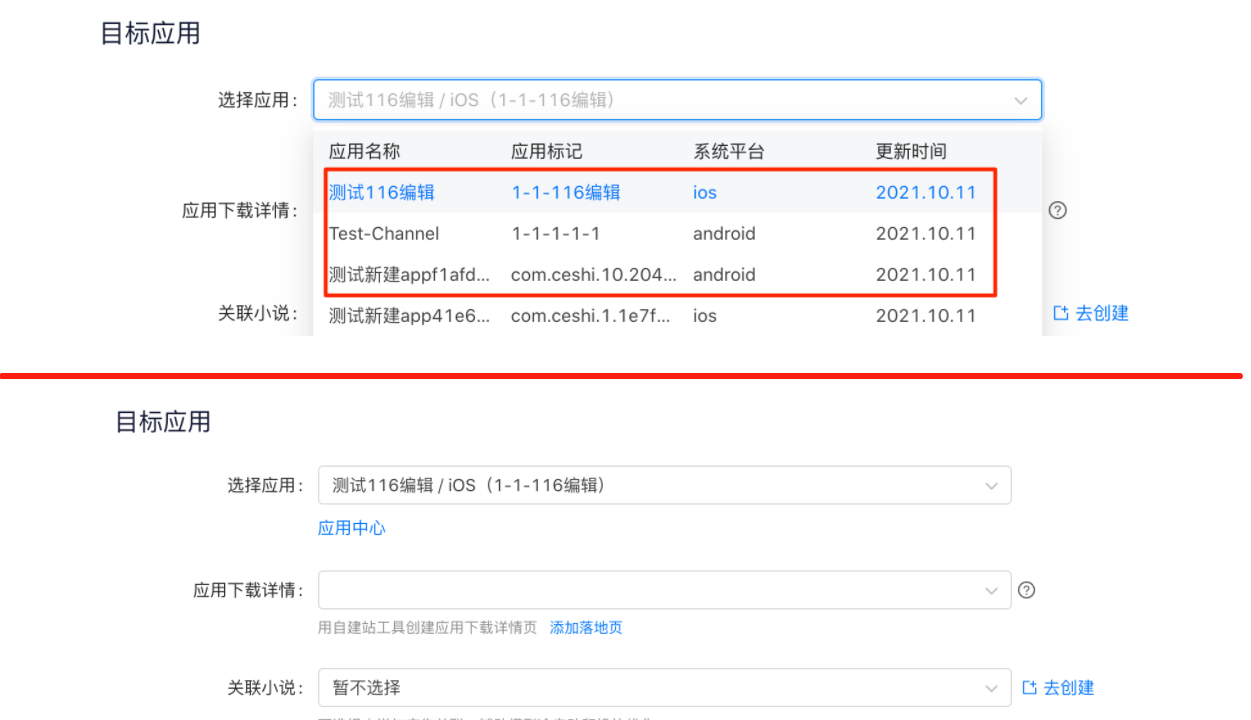Click the help icon beside top 应用下载详情 field
This screenshot has height=720, width=1251.
[1057, 210]
